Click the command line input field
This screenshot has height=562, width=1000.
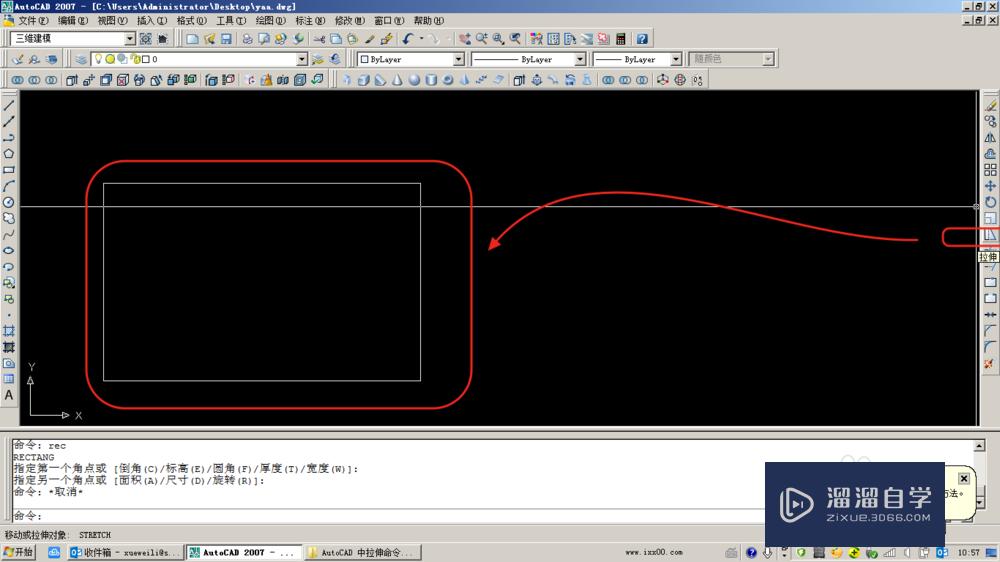click(389, 515)
